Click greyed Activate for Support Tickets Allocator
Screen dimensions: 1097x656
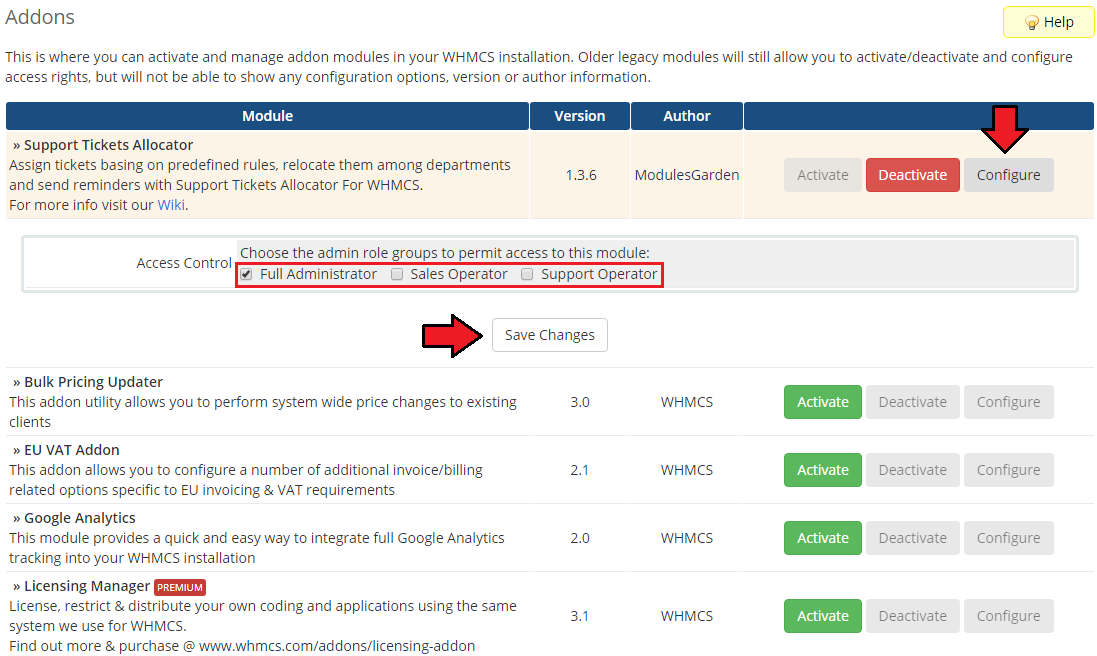pos(823,175)
